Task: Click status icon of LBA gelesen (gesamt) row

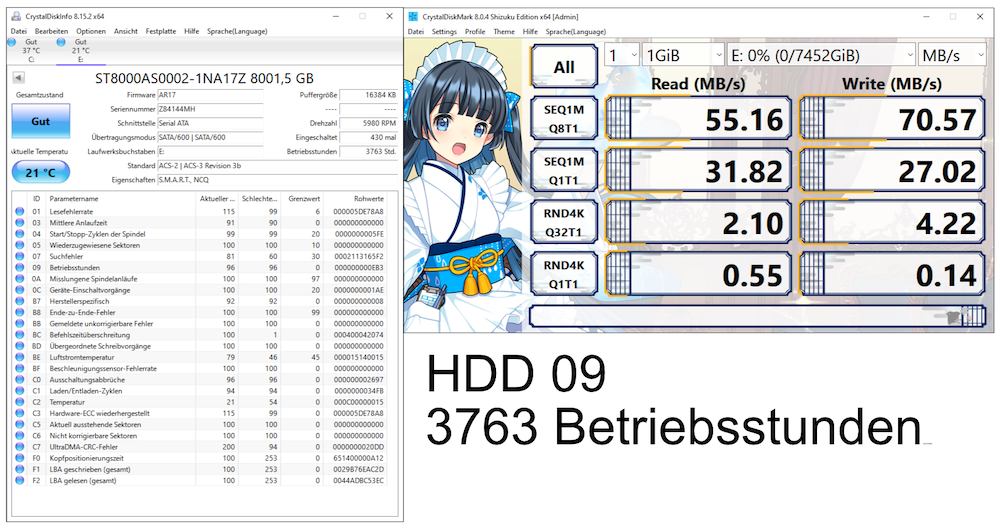Action: point(20,481)
